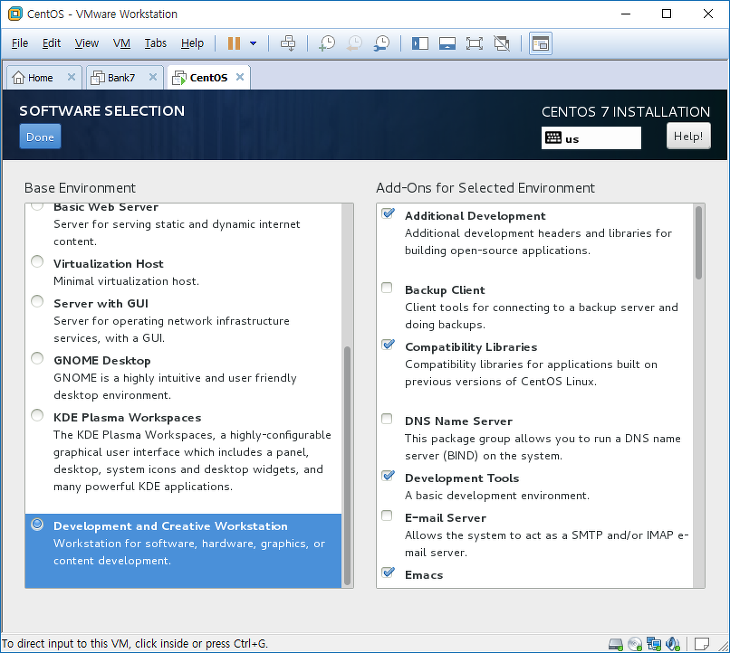
Task: Open the Edit menu
Action: [x=51, y=43]
